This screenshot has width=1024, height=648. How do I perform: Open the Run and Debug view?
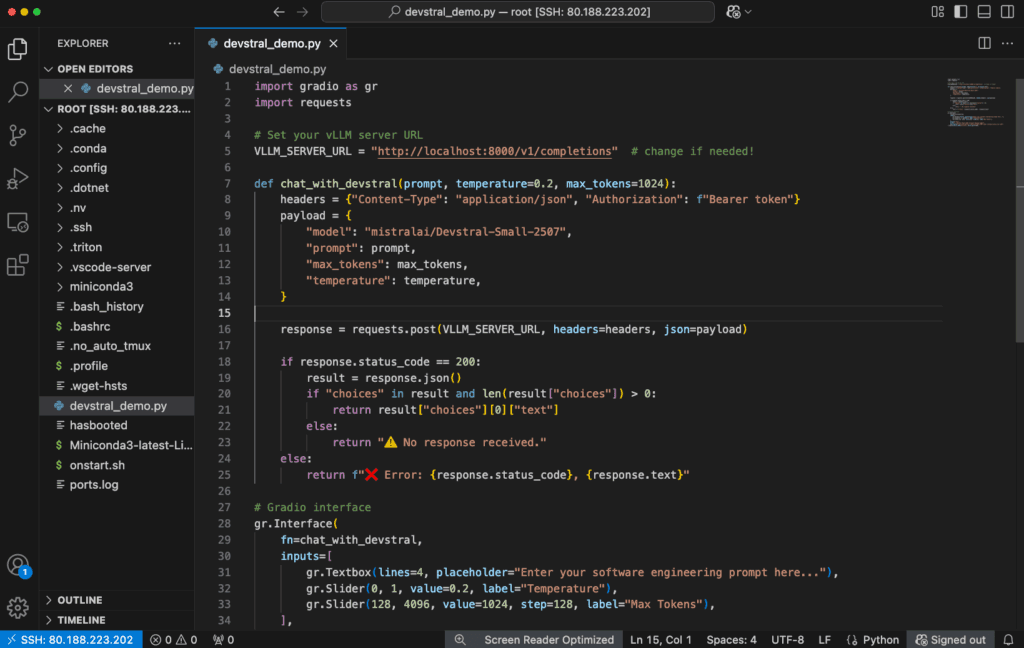(18, 178)
